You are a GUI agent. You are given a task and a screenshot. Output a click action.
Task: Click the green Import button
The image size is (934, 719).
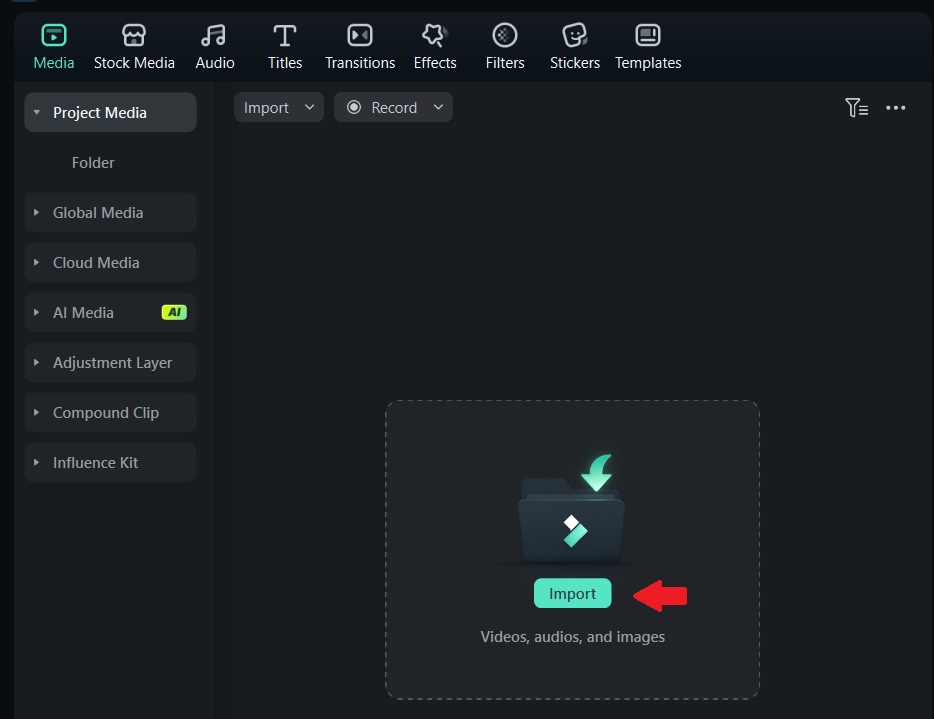point(572,593)
